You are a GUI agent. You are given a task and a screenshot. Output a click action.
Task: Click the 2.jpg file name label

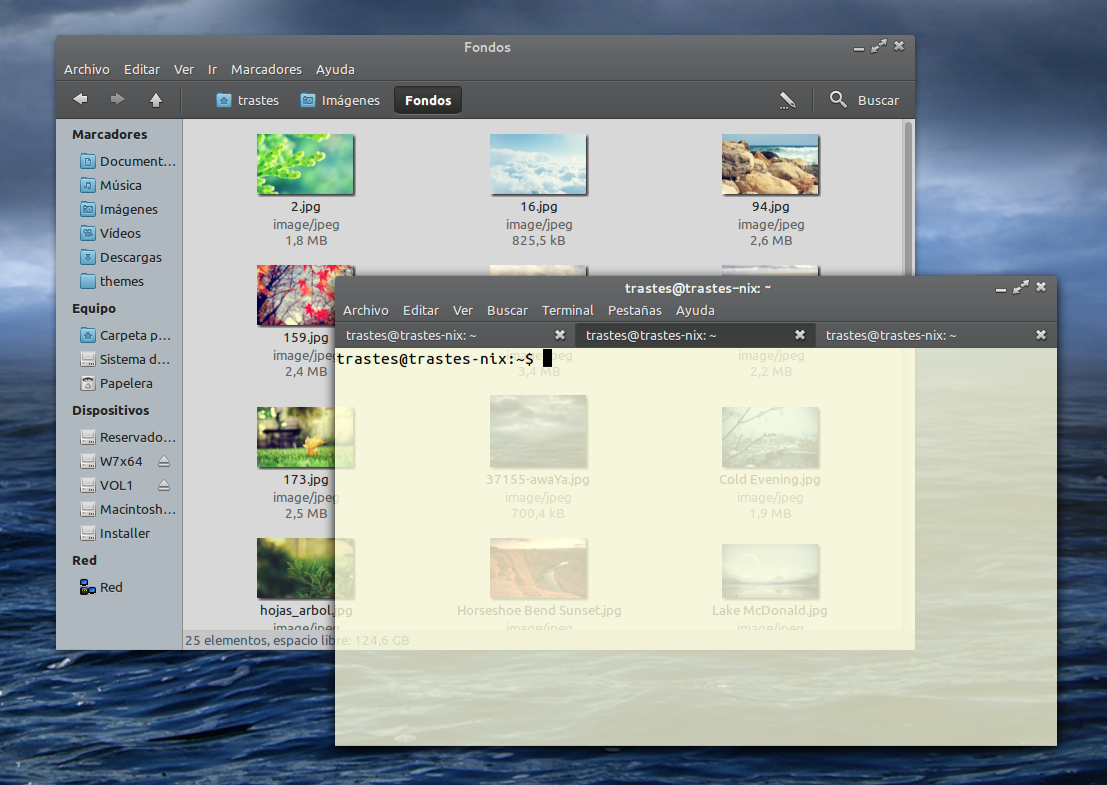(306, 207)
